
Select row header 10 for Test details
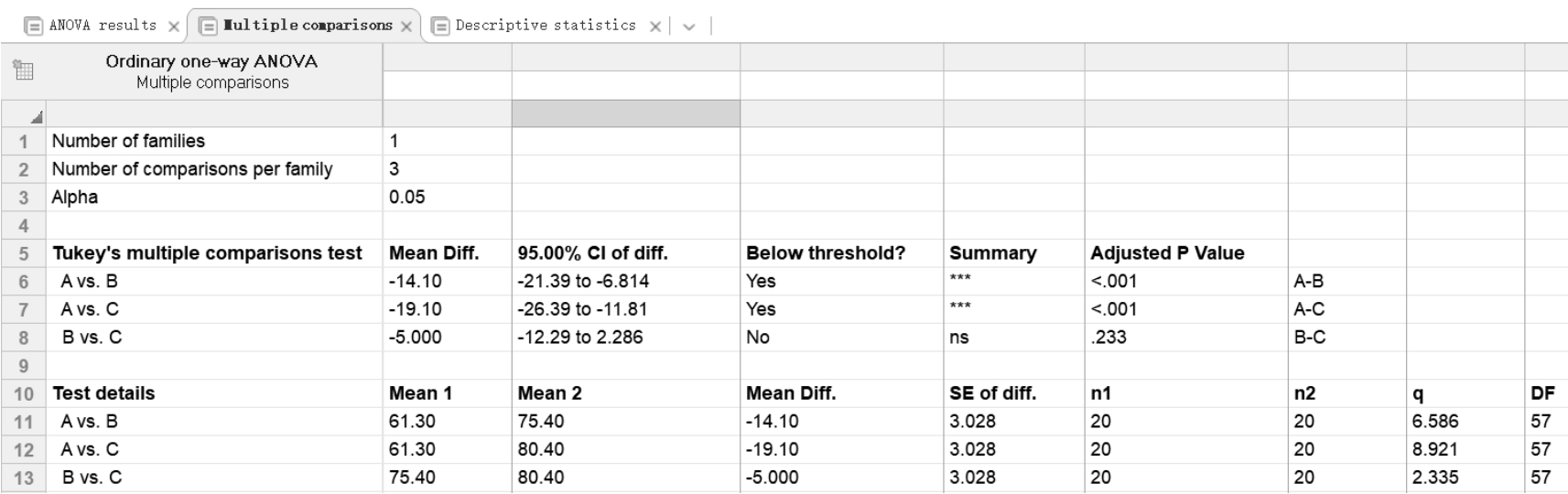coord(23,393)
